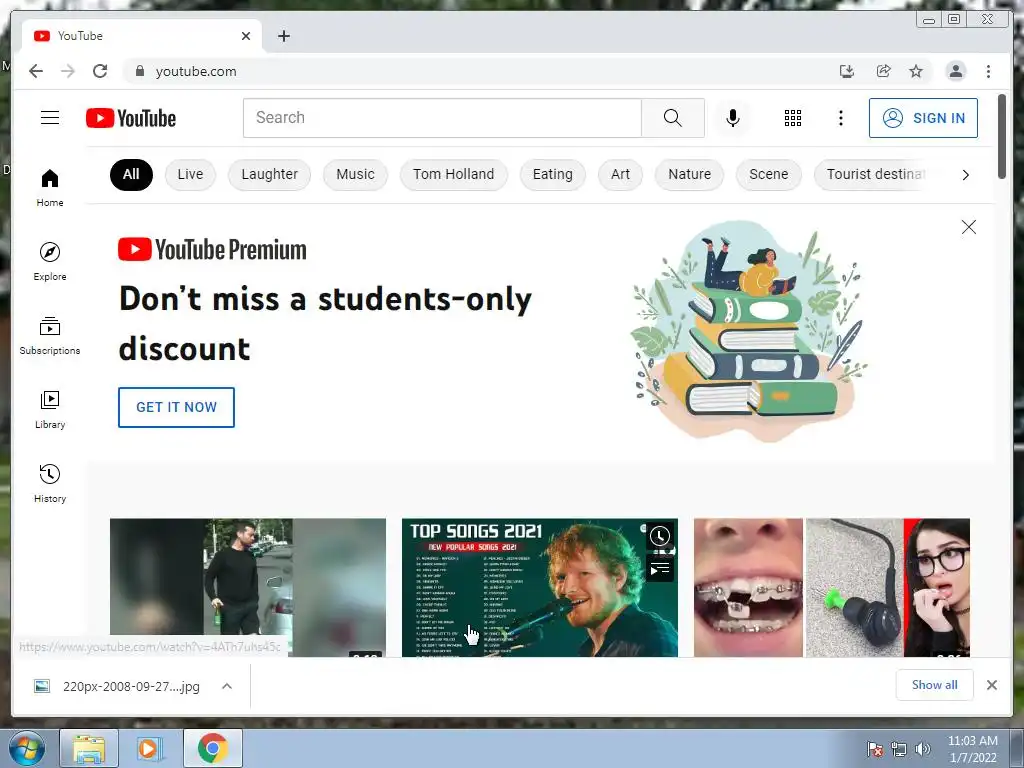Viewport: 1024px width, 768px height.
Task: Select the Eating category chip
Action: (552, 174)
